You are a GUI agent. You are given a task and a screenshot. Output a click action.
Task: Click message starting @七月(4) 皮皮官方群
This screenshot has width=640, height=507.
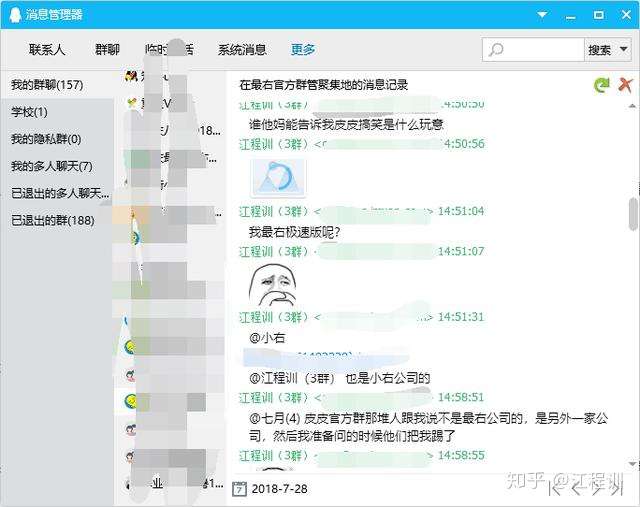pos(428,427)
